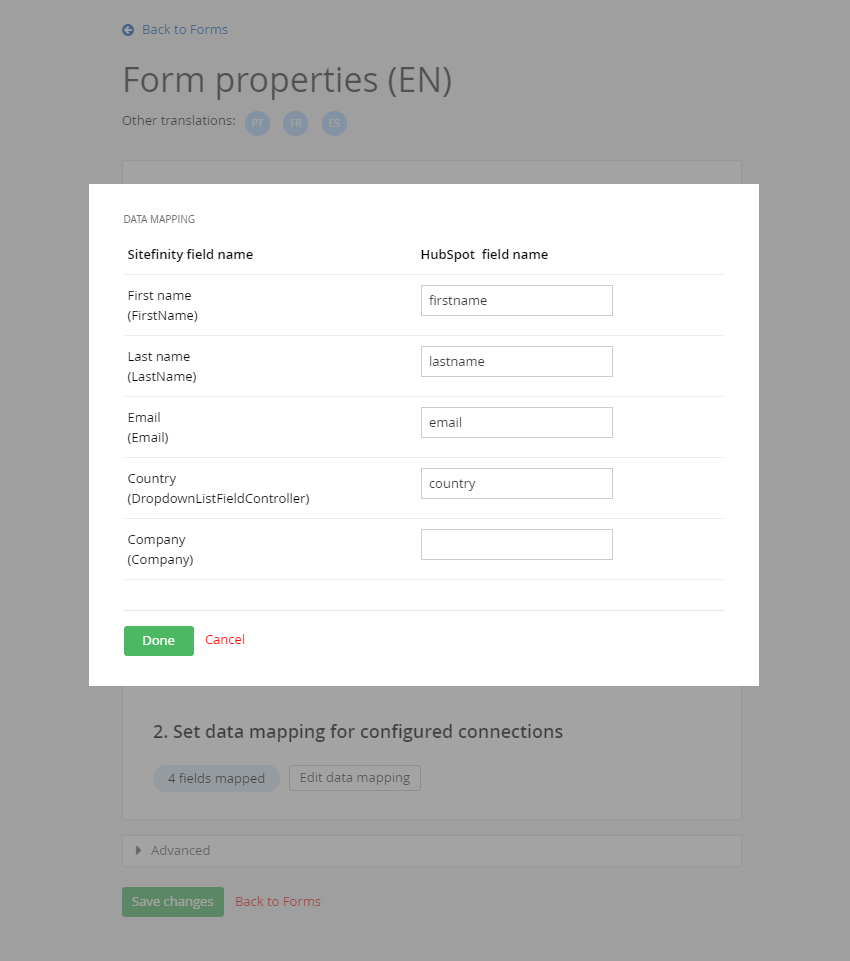The height and width of the screenshot is (961, 850).
Task: Cancel the data mapping dialog
Action: 225,640
